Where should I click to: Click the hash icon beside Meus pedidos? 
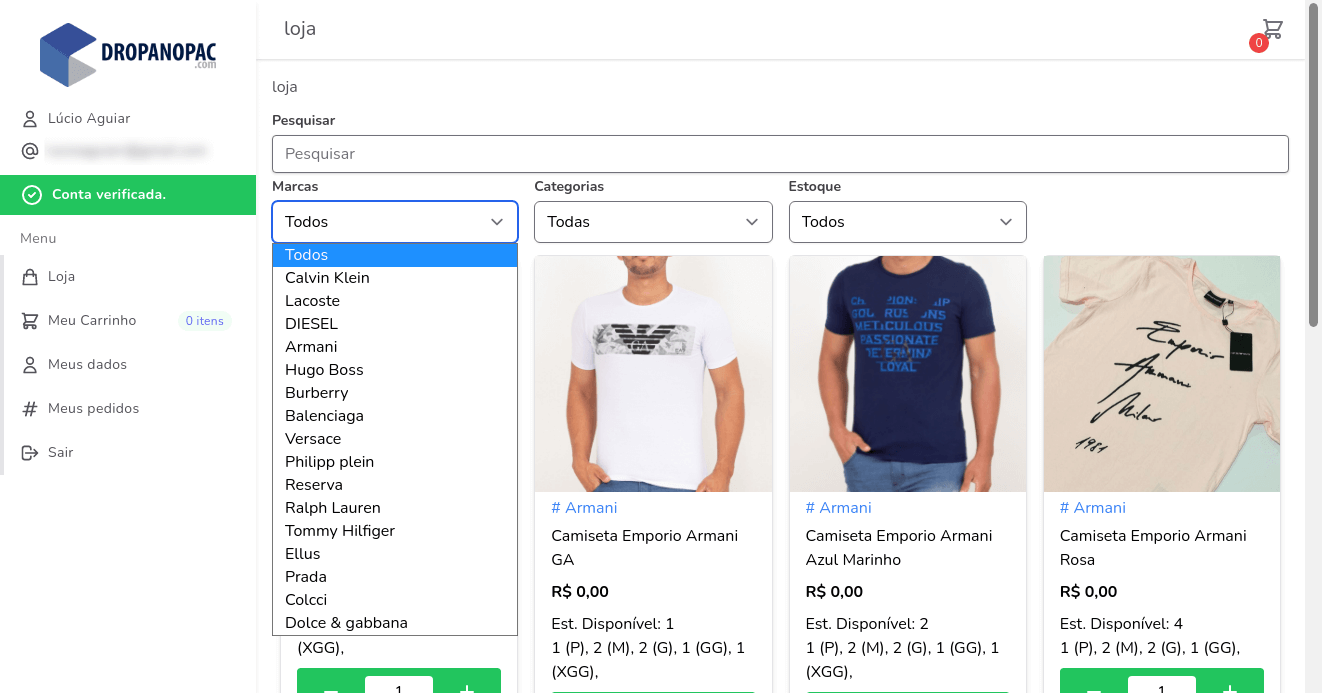(x=30, y=409)
